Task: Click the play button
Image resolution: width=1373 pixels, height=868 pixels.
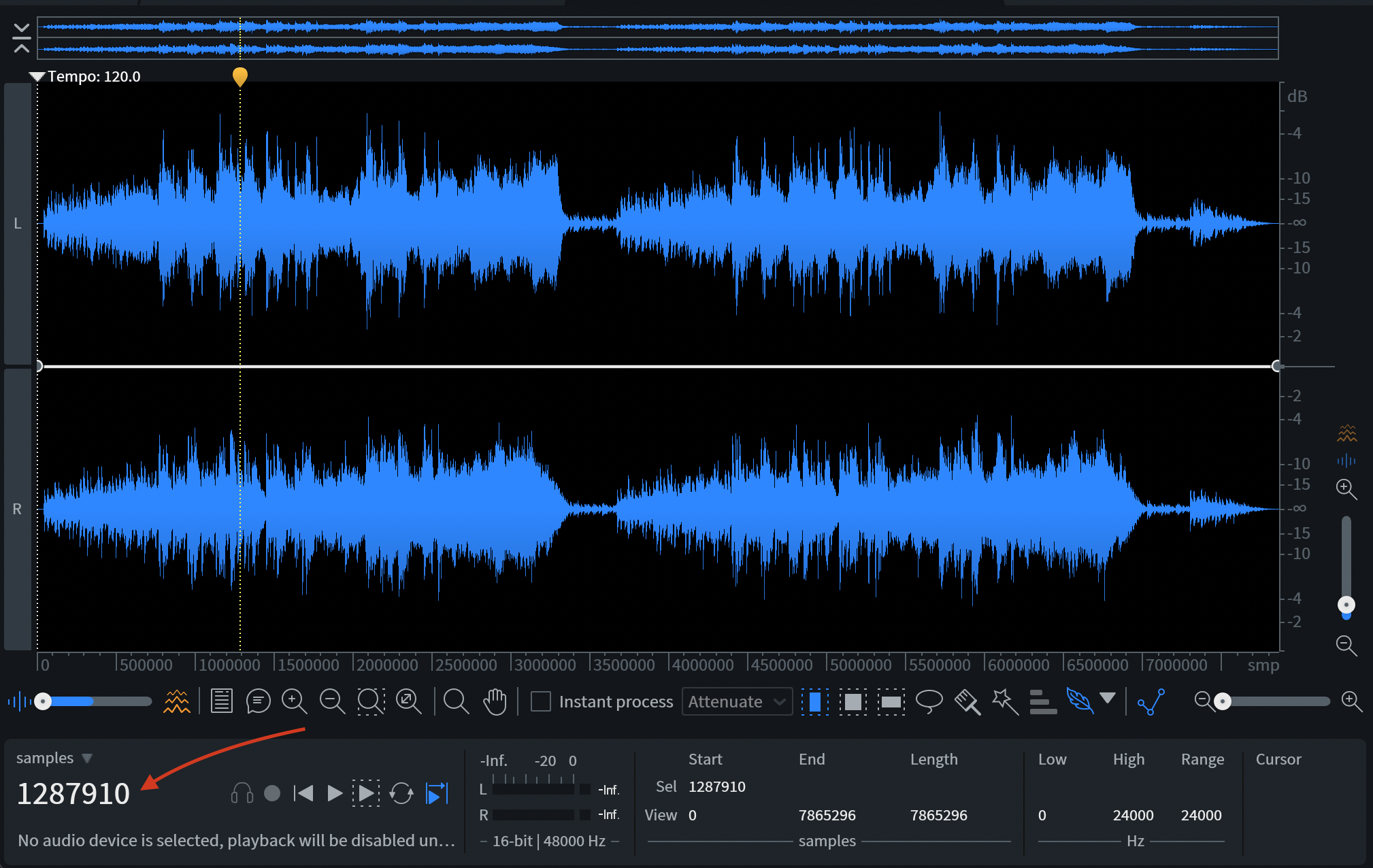Action: coord(335,793)
